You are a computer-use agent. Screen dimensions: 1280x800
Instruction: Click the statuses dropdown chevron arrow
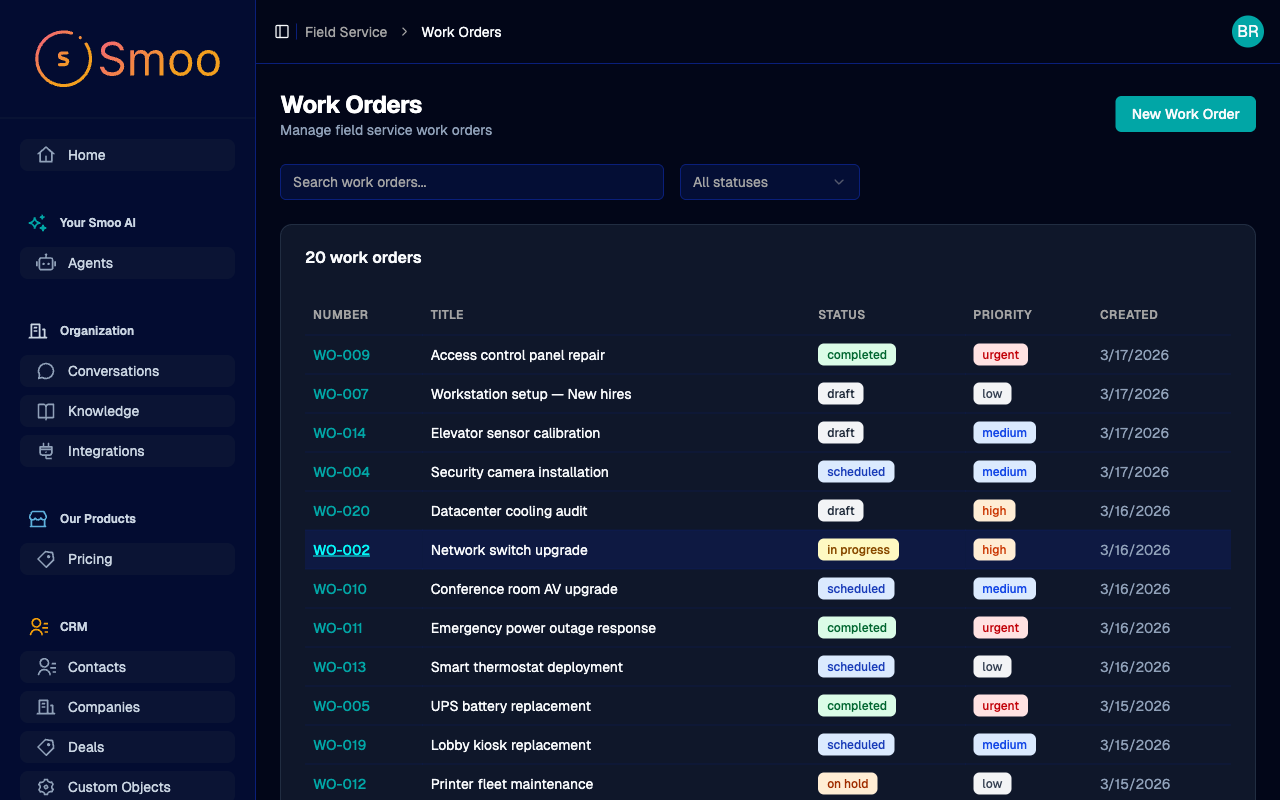pos(839,182)
